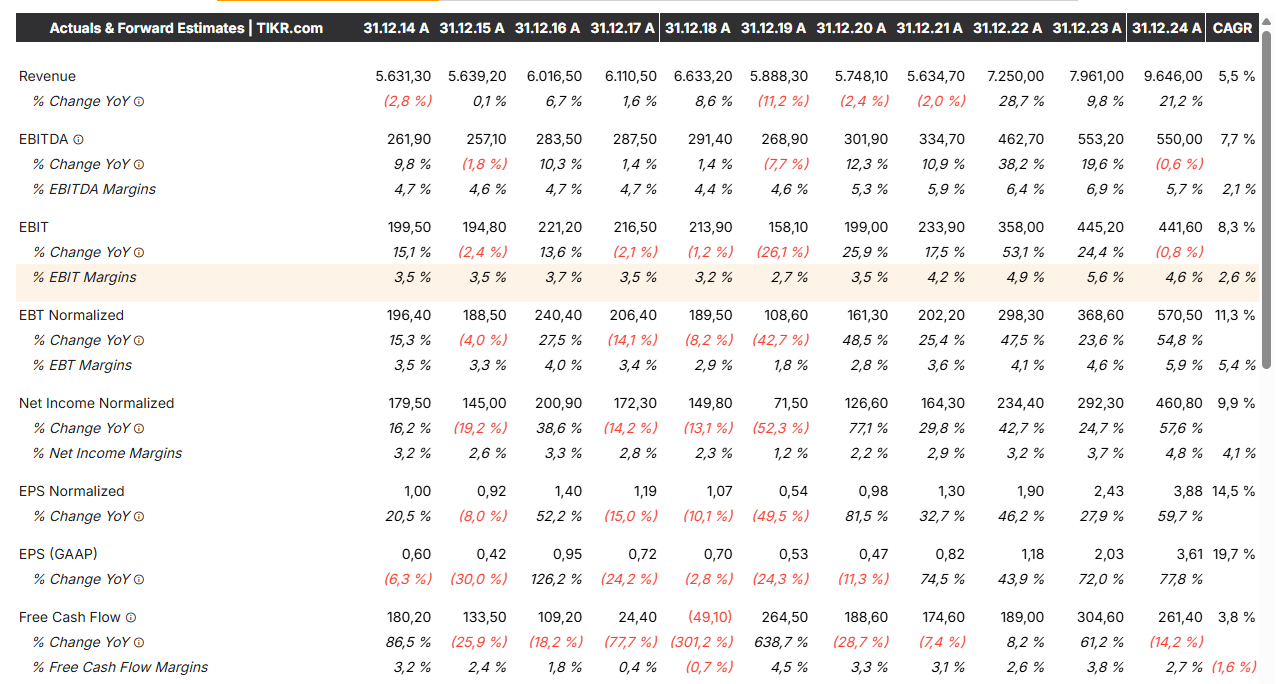Click the Revenue row label
This screenshot has height=684, width=1277.
pyautogui.click(x=47, y=76)
